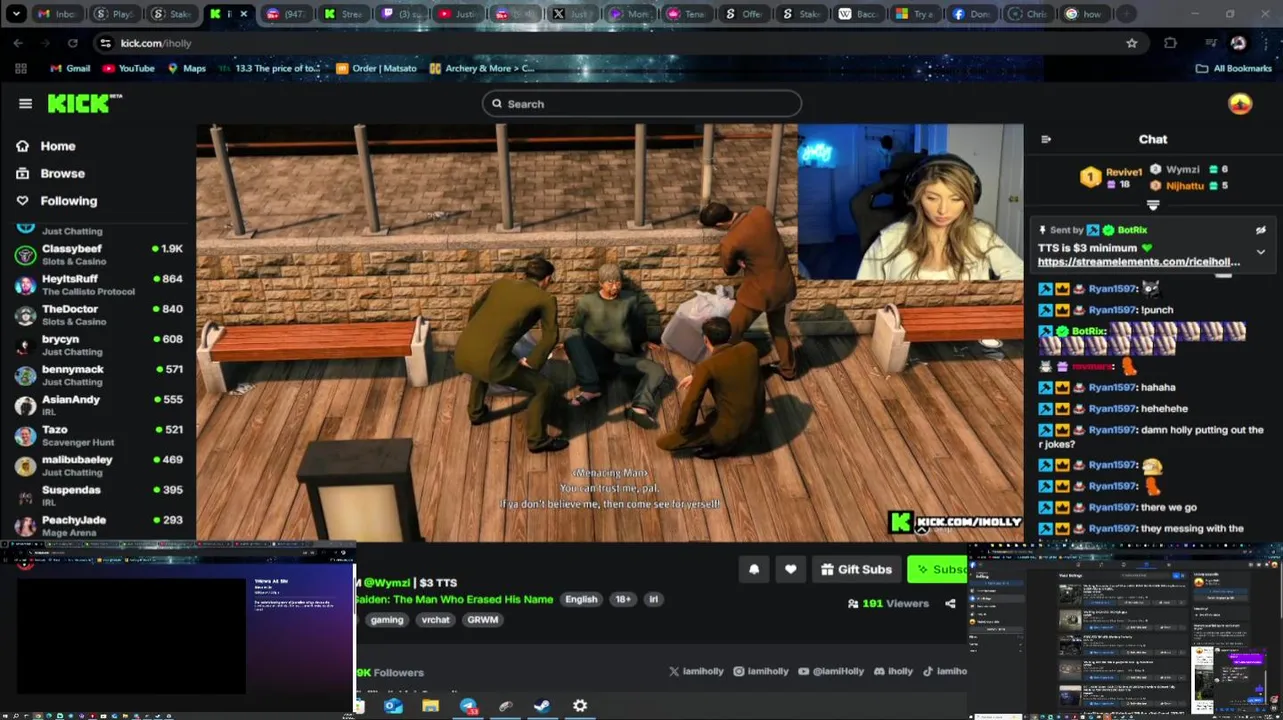Click Revive1 top gifter in leaderboard
This screenshot has width=1283, height=720.
(x=1124, y=172)
